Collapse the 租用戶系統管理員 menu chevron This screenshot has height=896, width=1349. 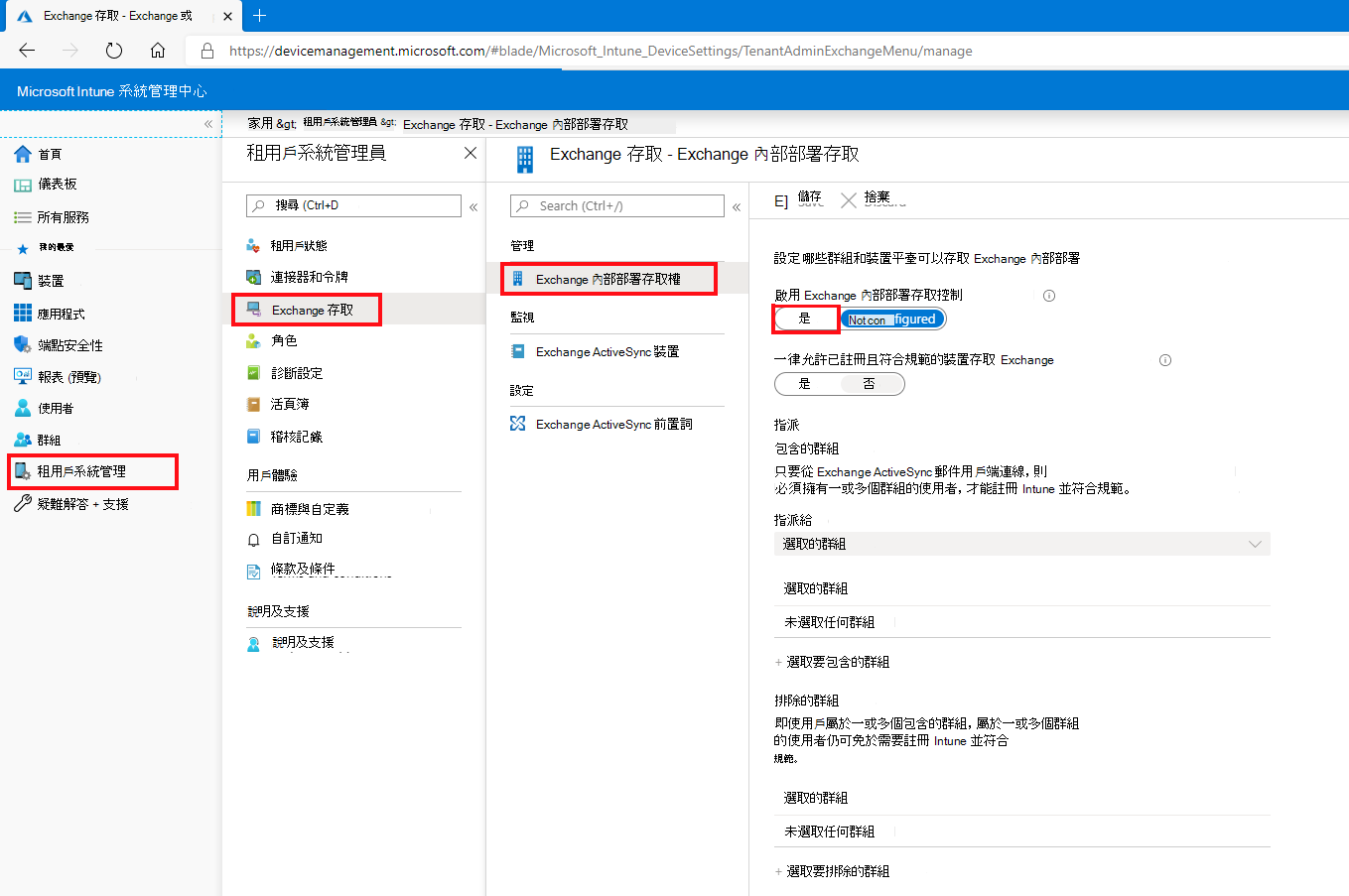(x=473, y=207)
